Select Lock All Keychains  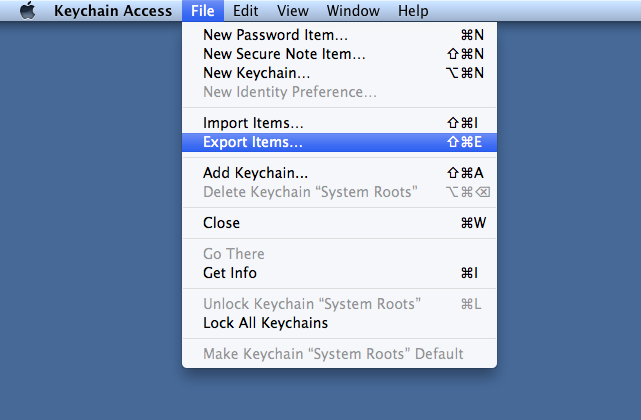(x=265, y=323)
